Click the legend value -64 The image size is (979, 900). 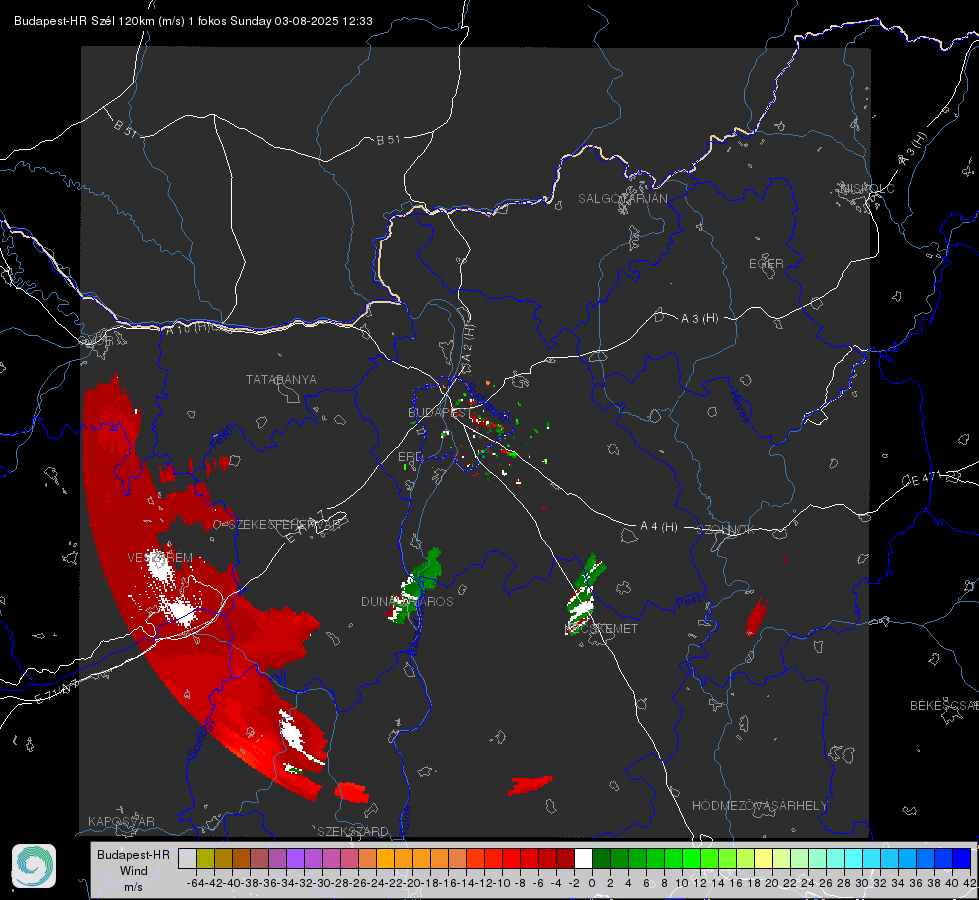195,883
